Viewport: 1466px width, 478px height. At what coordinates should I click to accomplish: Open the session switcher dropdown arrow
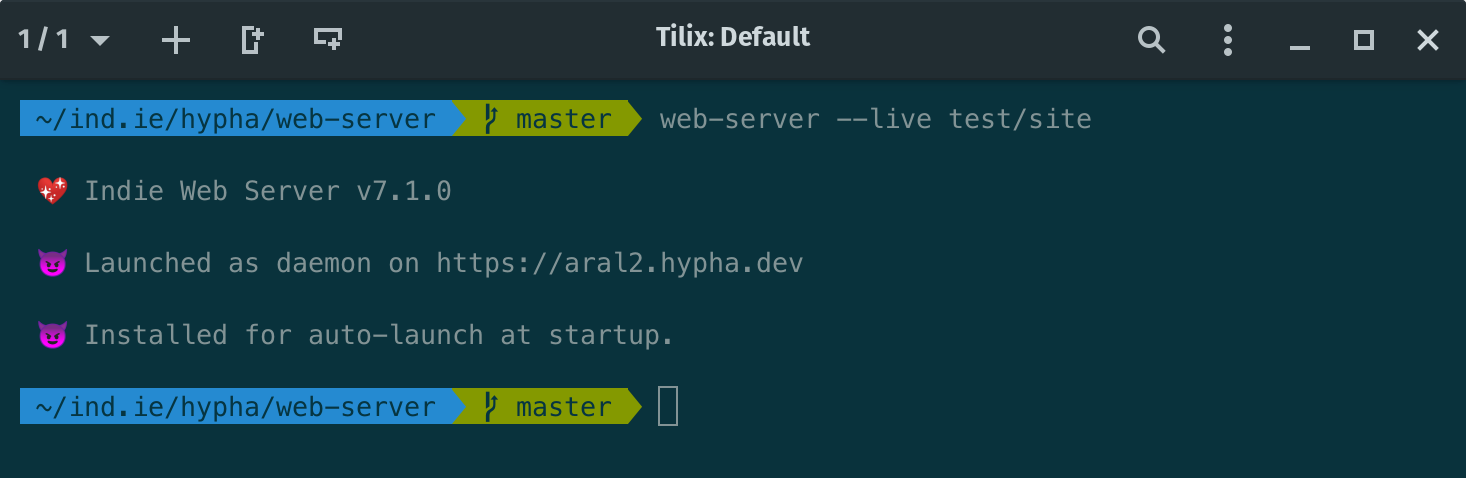pyautogui.click(x=99, y=41)
